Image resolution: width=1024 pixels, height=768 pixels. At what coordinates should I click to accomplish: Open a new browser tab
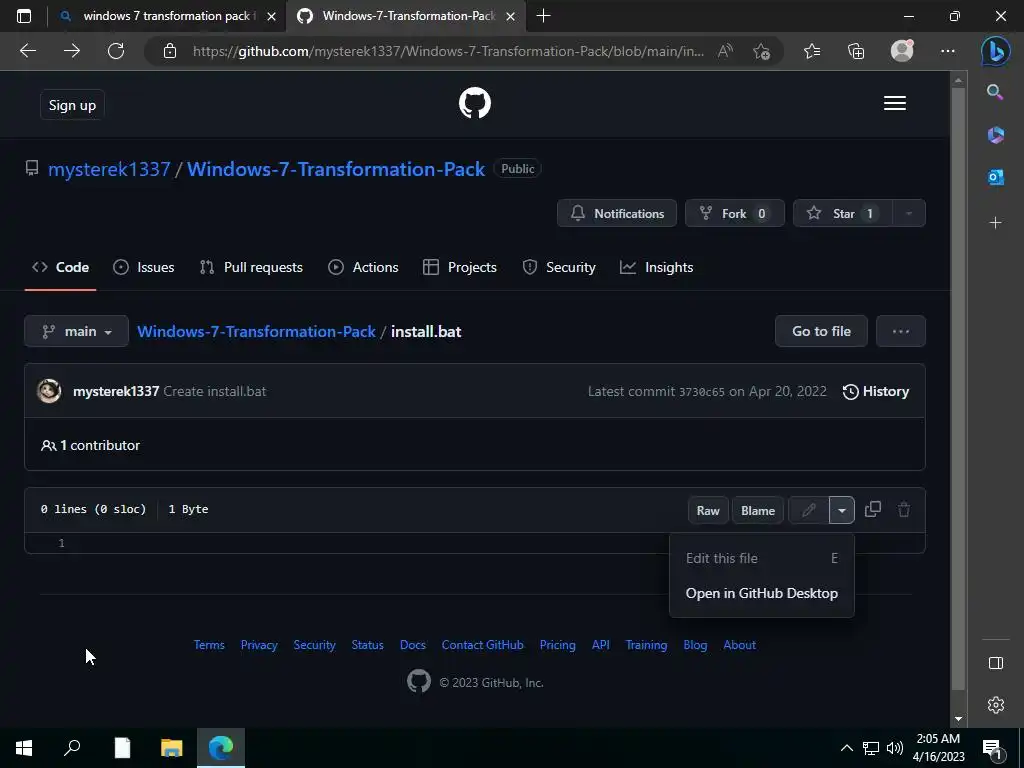pyautogui.click(x=543, y=16)
